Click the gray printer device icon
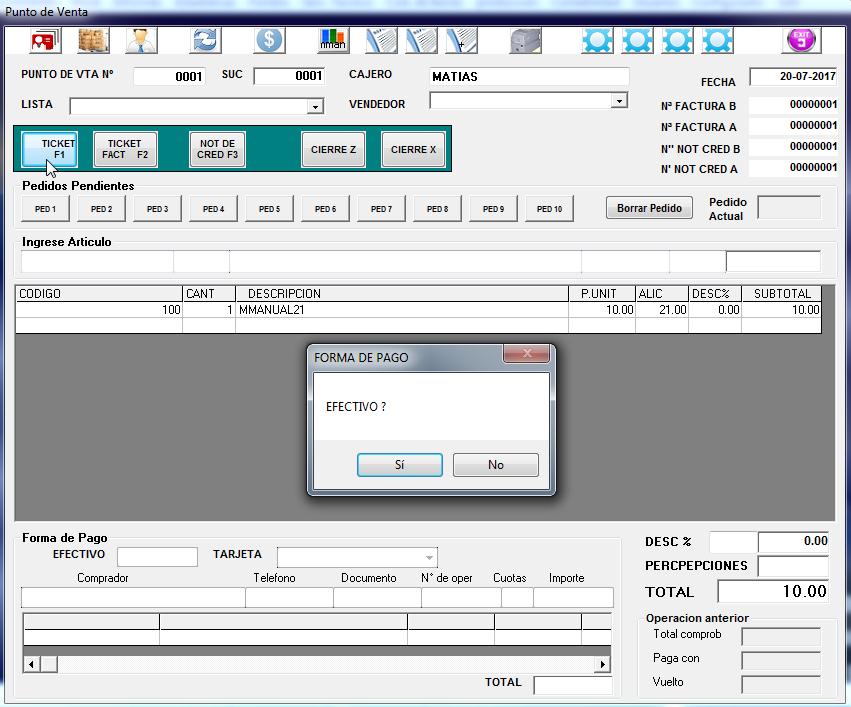 coord(525,41)
